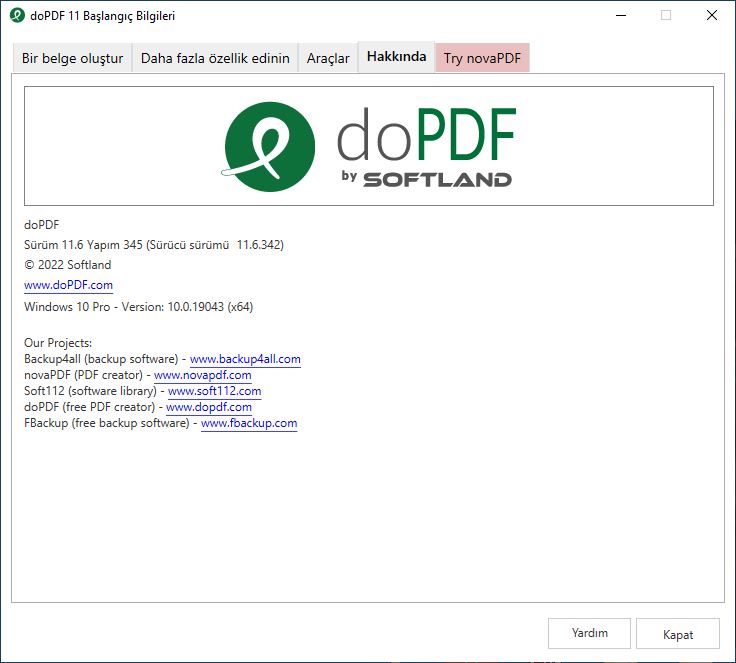Click the FBackup (free backup software) text
This screenshot has width=736, height=663.
pyautogui.click(x=107, y=423)
